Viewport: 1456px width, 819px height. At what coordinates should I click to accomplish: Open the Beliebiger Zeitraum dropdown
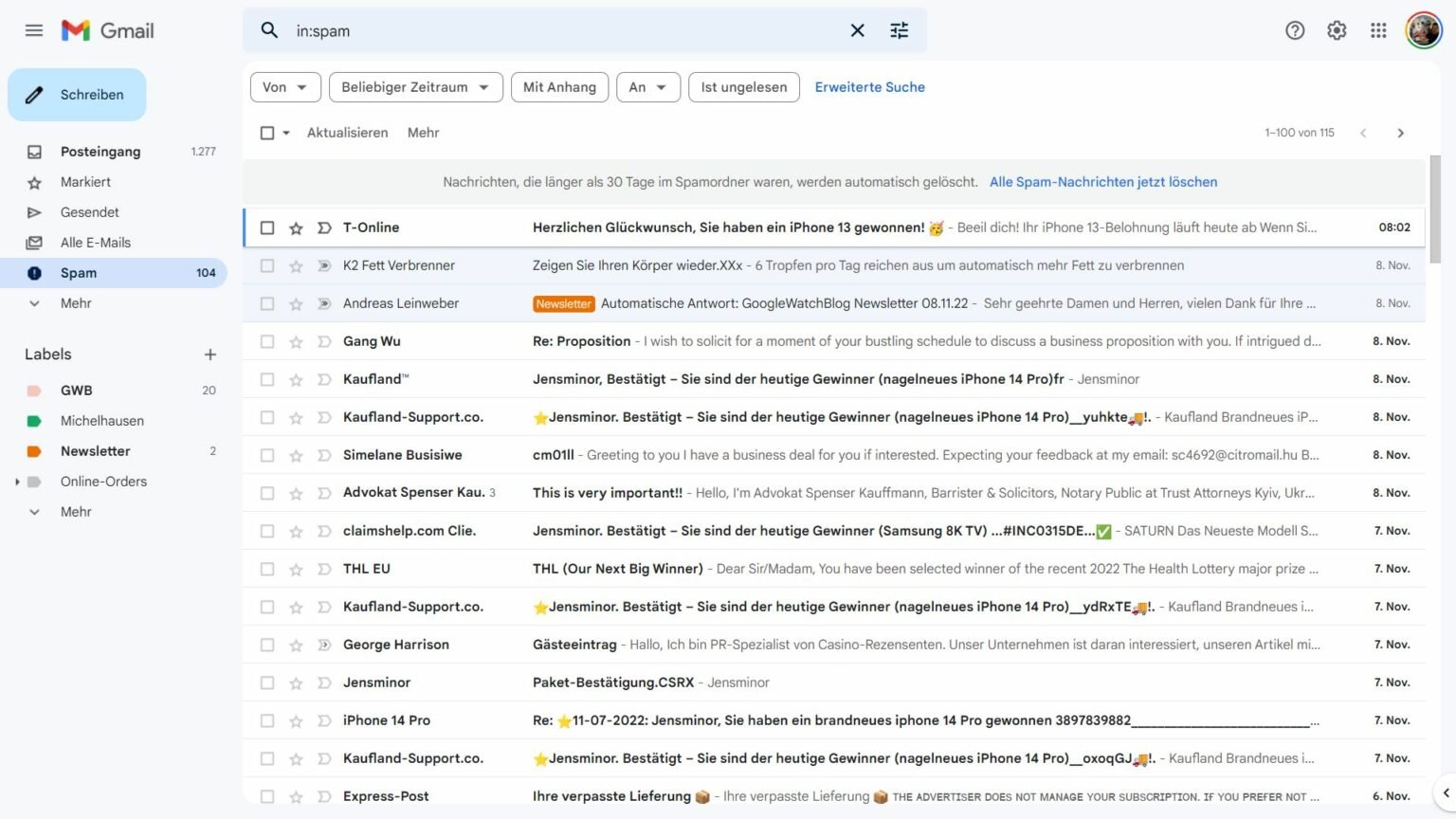tap(415, 86)
